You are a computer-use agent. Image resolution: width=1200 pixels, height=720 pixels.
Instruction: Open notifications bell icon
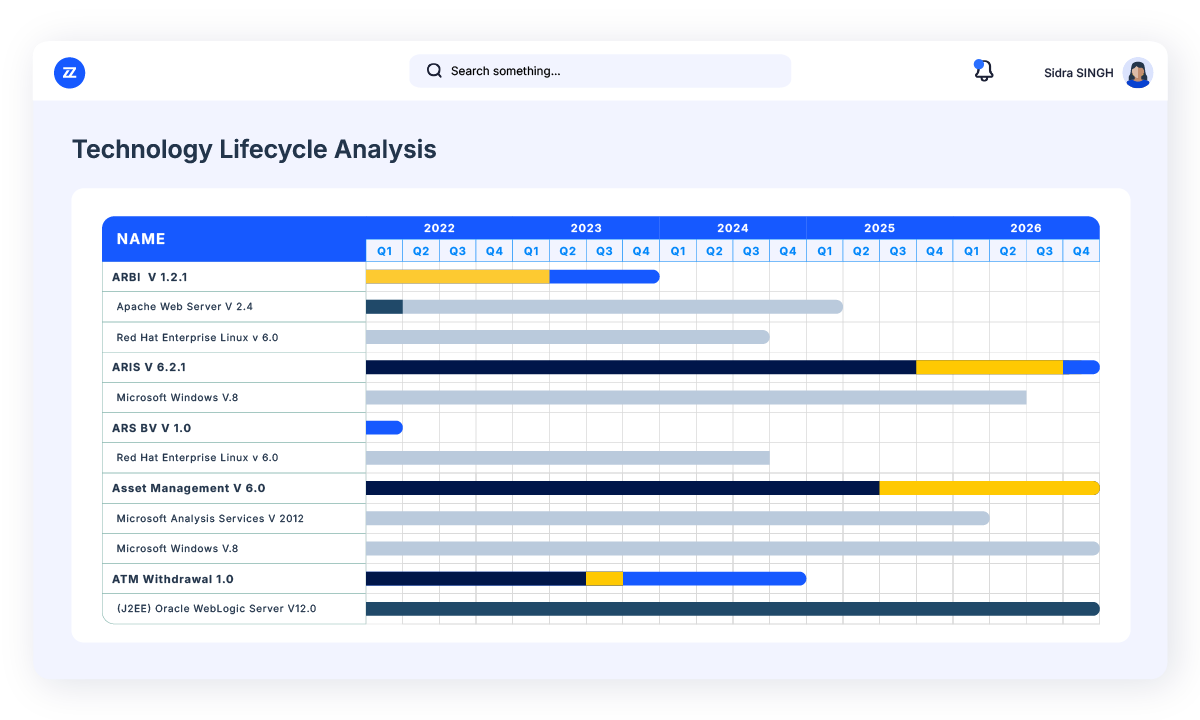point(983,70)
